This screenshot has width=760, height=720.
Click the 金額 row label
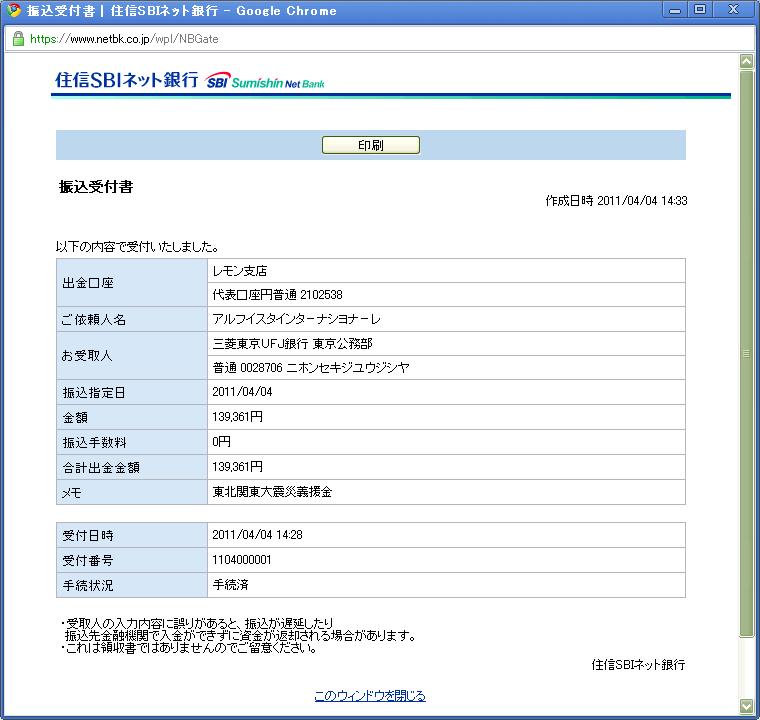132,417
